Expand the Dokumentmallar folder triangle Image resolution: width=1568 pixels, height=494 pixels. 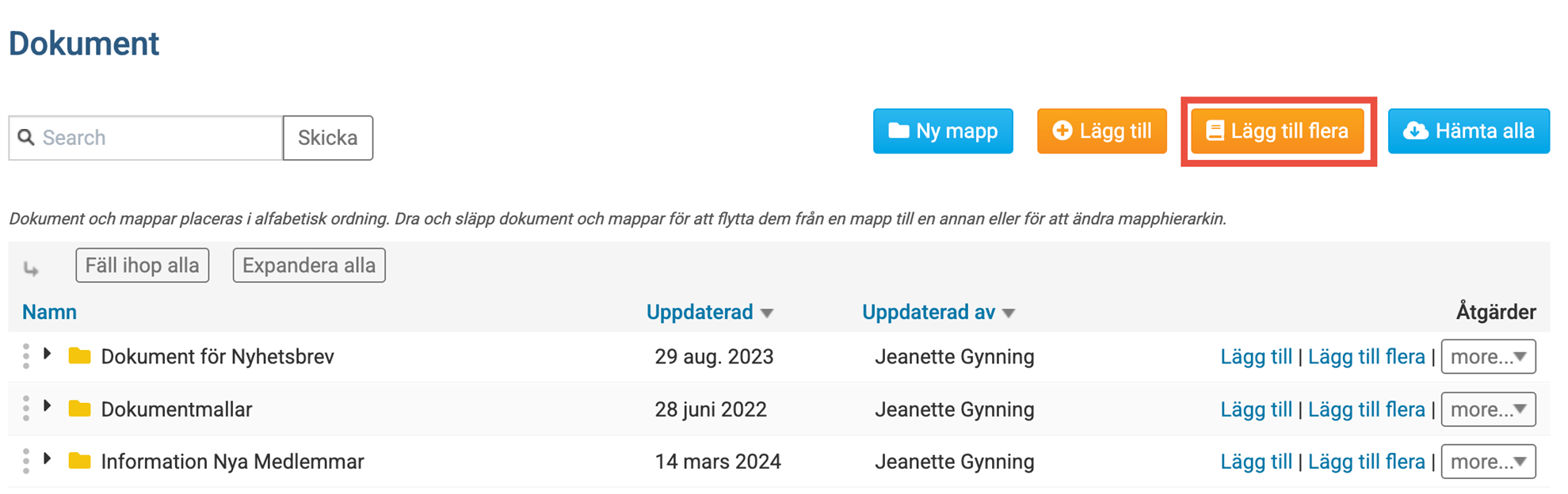[x=48, y=406]
